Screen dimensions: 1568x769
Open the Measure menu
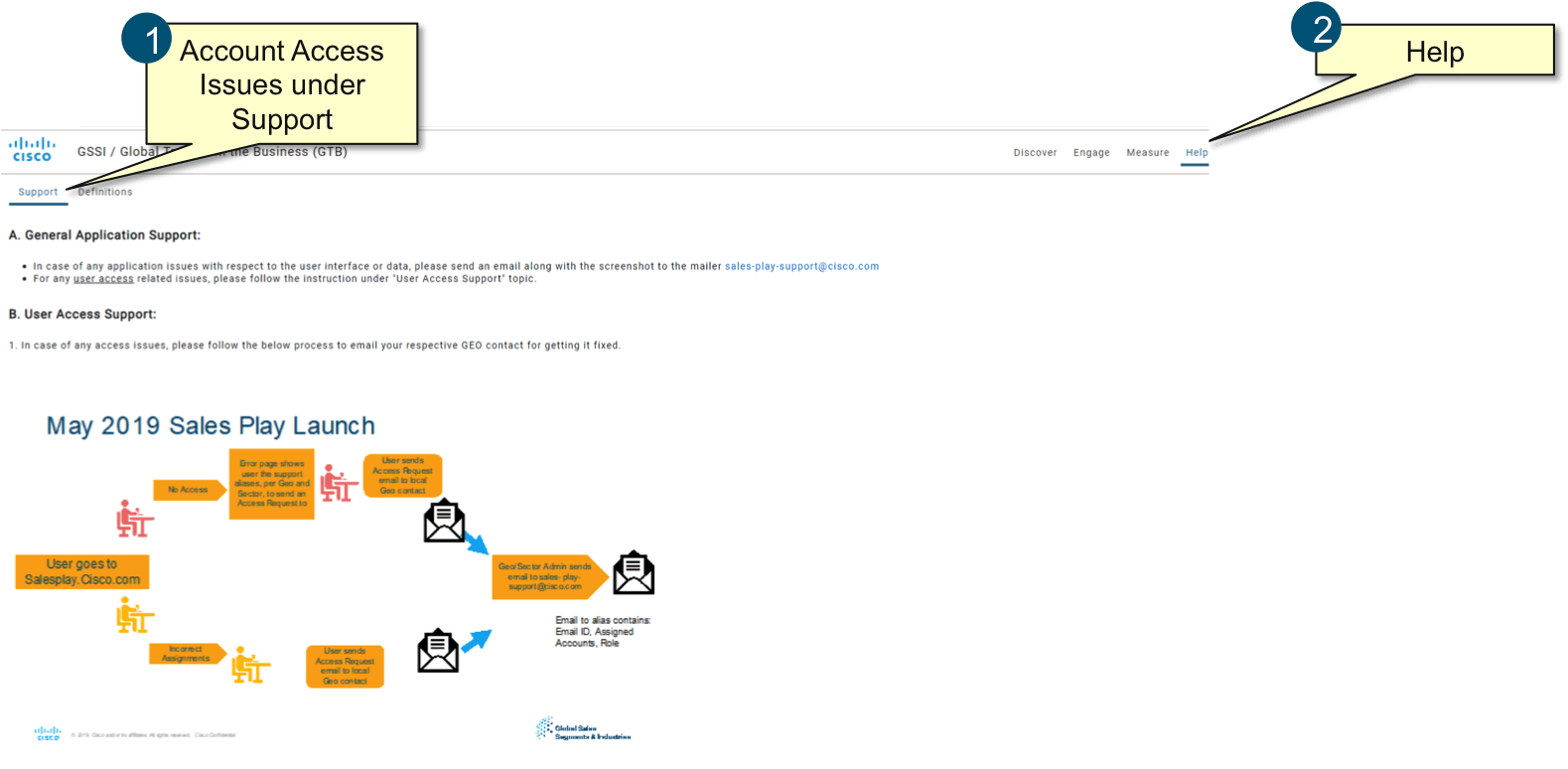point(1147,153)
